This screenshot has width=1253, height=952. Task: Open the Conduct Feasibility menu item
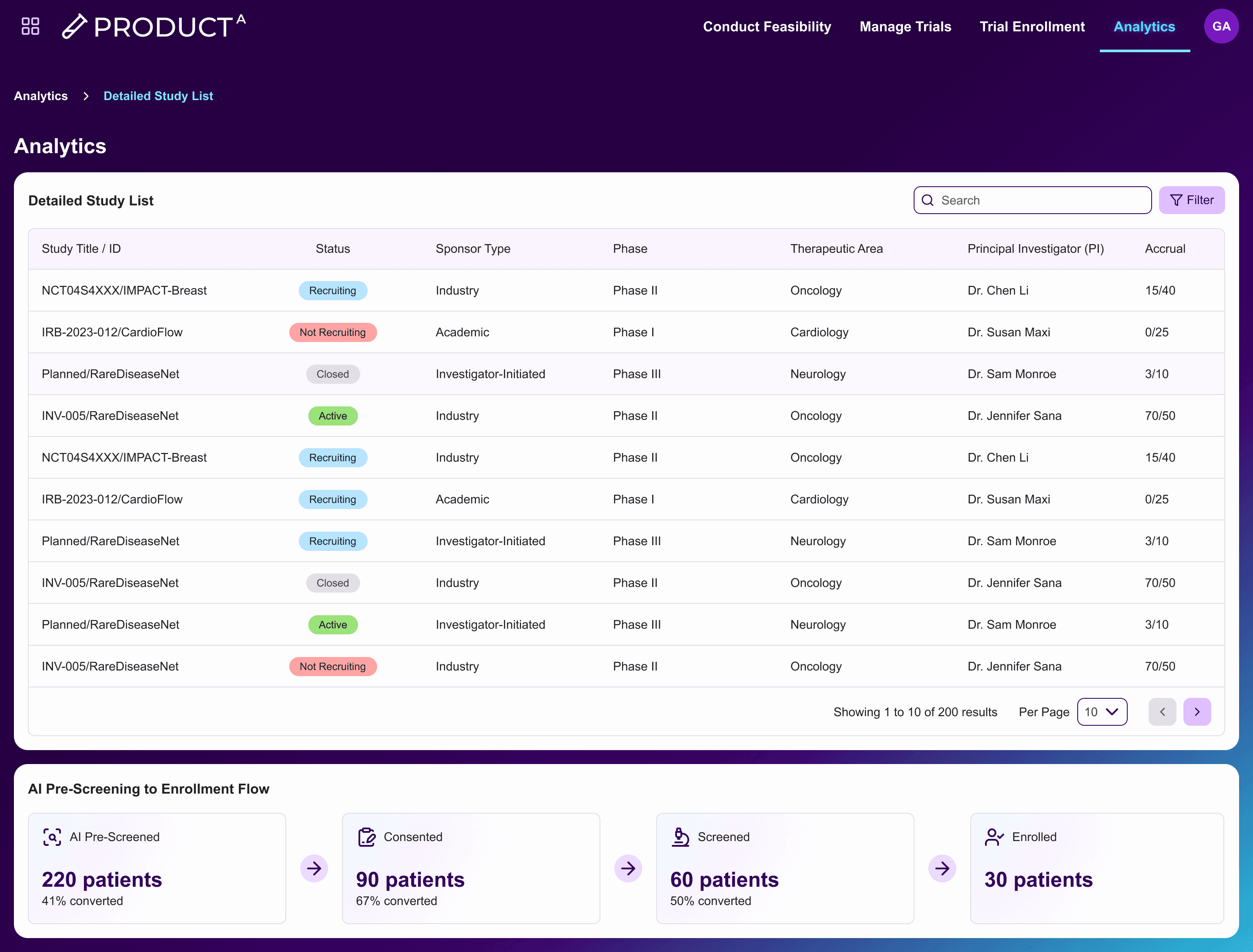(x=767, y=26)
